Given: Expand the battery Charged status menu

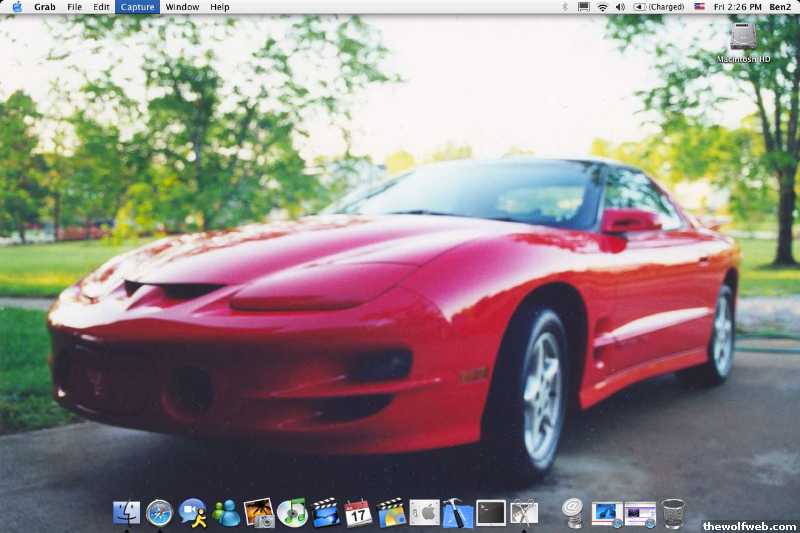Looking at the screenshot, I should point(659,7).
